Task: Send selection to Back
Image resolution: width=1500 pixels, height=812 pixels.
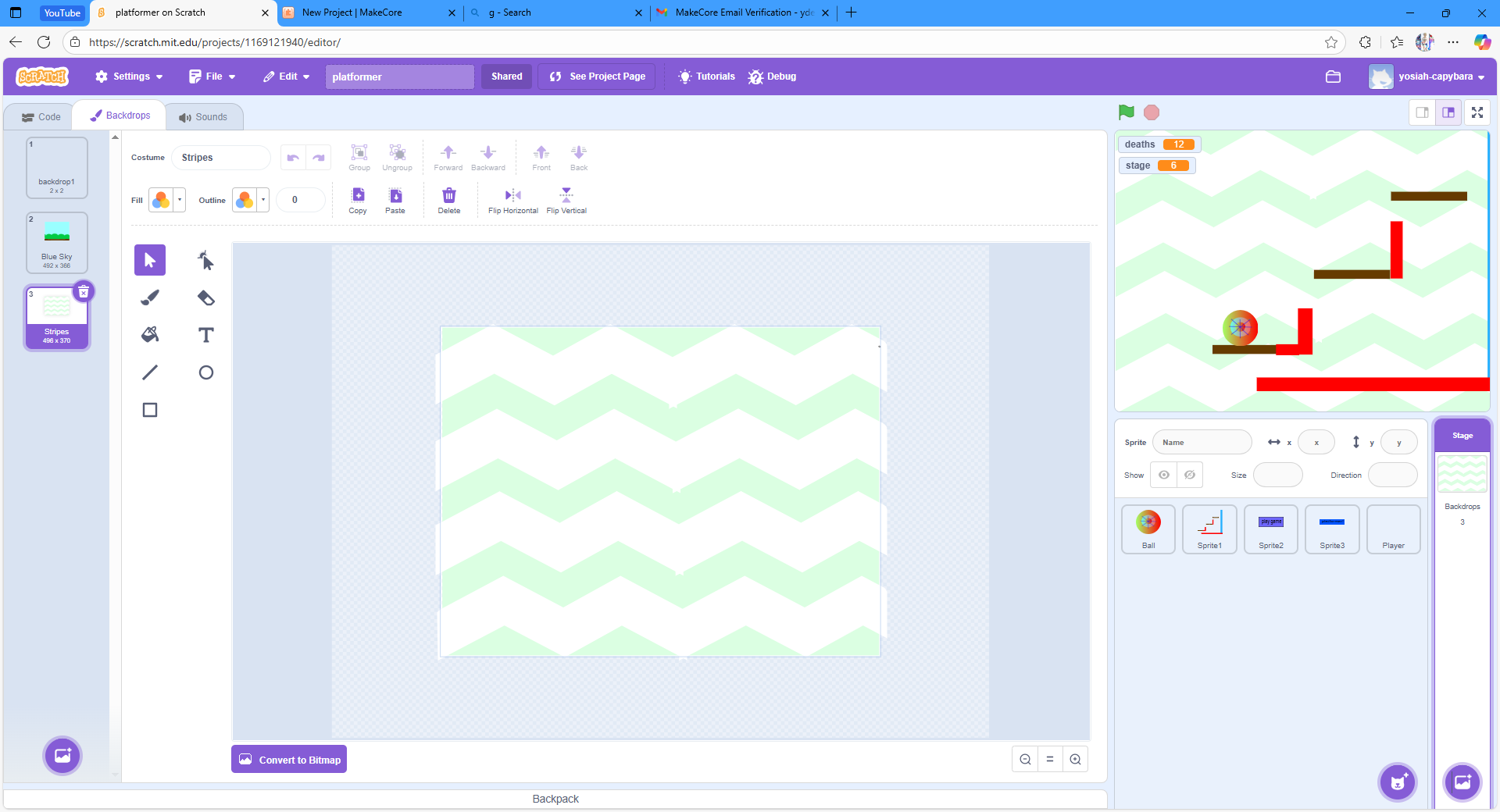Action: click(x=579, y=158)
